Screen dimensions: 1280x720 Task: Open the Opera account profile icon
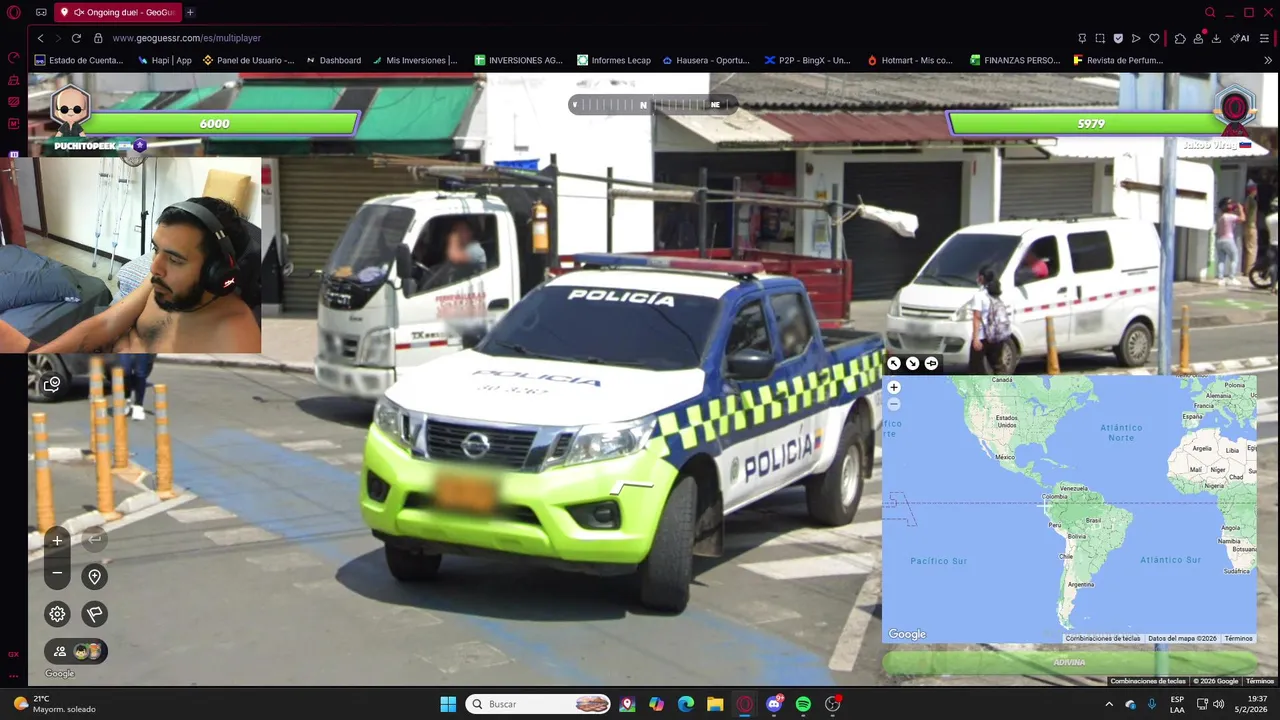[x=1198, y=38]
